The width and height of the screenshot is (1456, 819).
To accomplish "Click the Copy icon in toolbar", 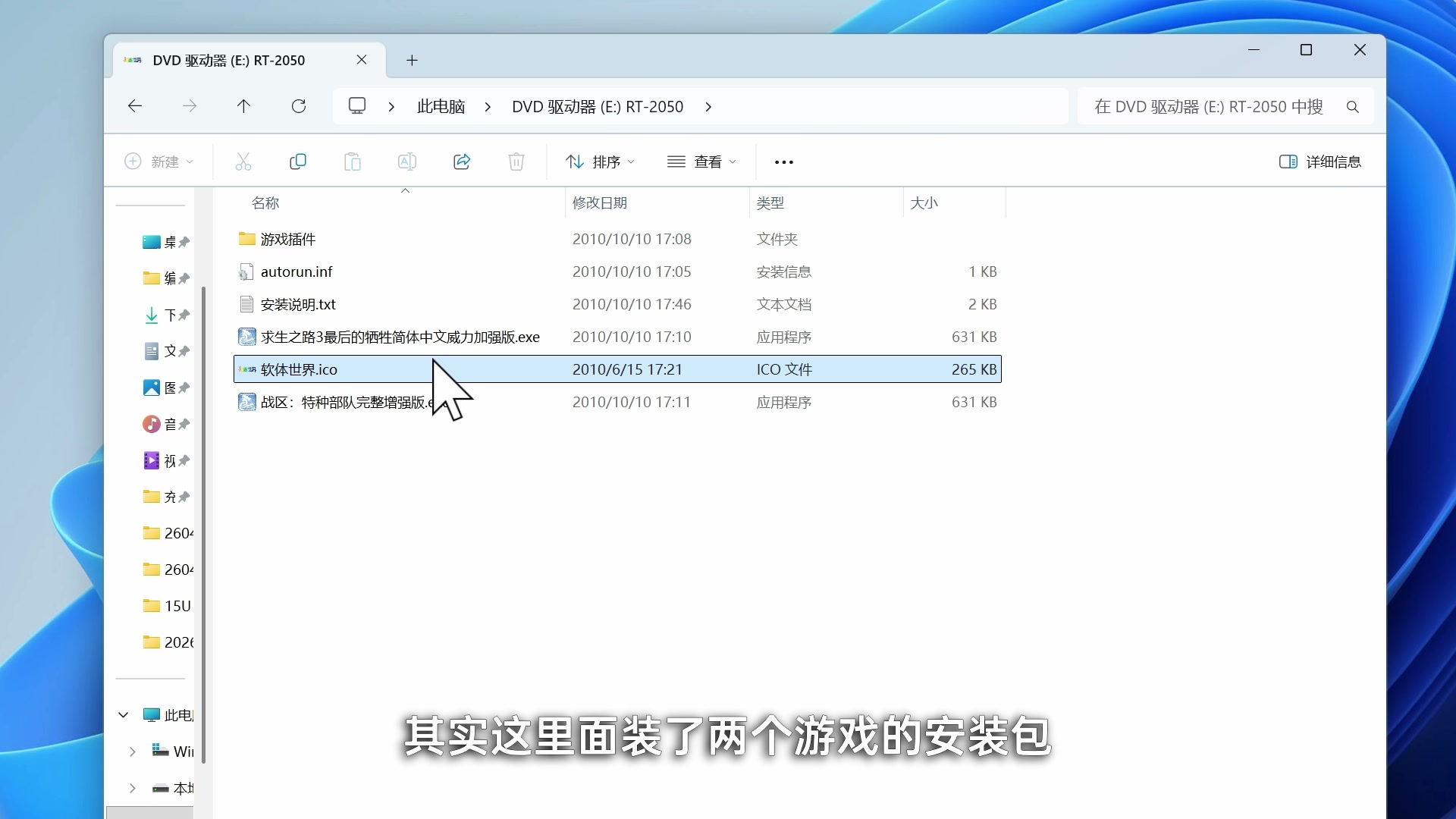I will pyautogui.click(x=298, y=162).
